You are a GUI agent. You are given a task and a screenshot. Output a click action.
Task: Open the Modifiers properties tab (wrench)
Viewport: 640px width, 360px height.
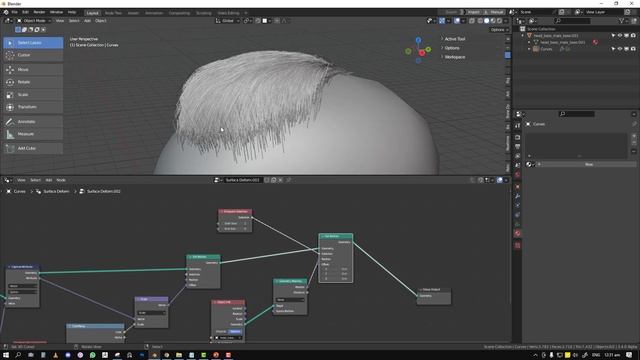[x=518, y=196]
